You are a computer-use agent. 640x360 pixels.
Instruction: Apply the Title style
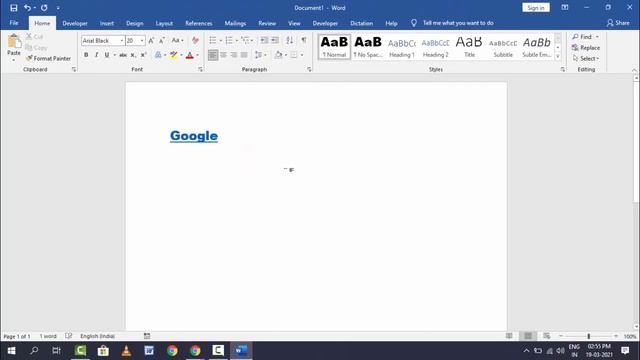pyautogui.click(x=469, y=47)
